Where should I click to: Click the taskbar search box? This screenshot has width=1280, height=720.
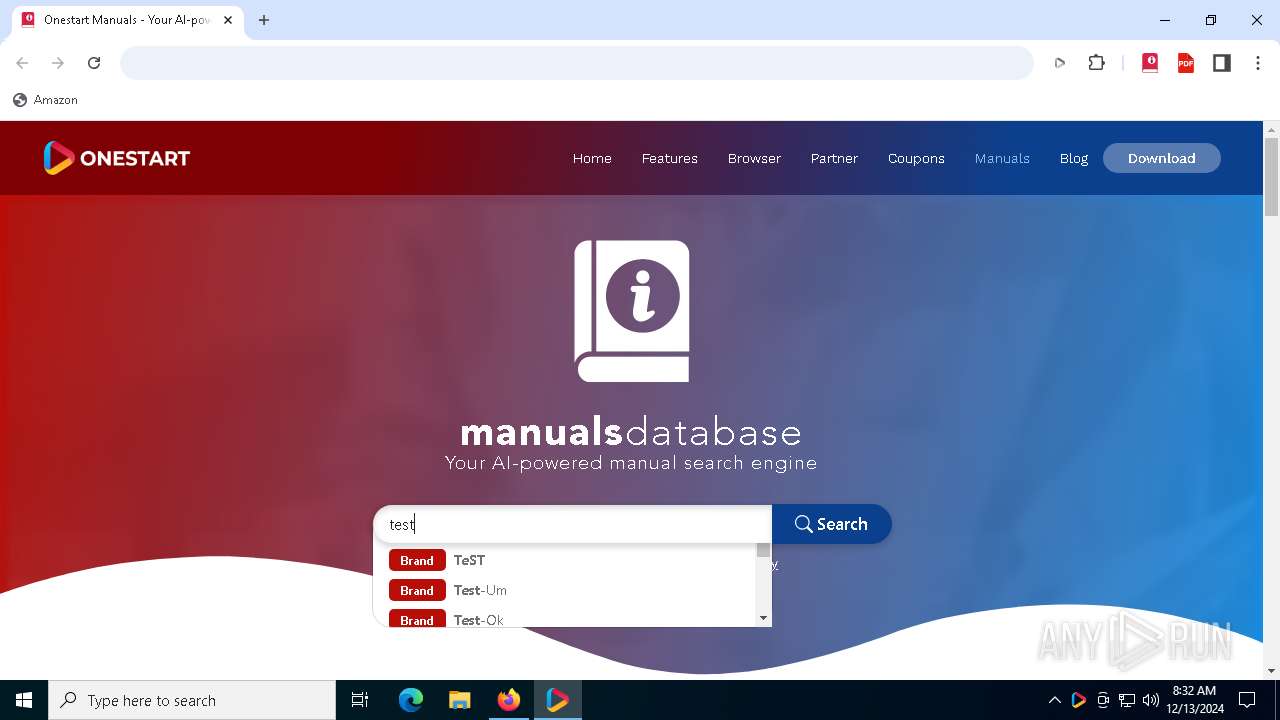pyautogui.click(x=192, y=700)
